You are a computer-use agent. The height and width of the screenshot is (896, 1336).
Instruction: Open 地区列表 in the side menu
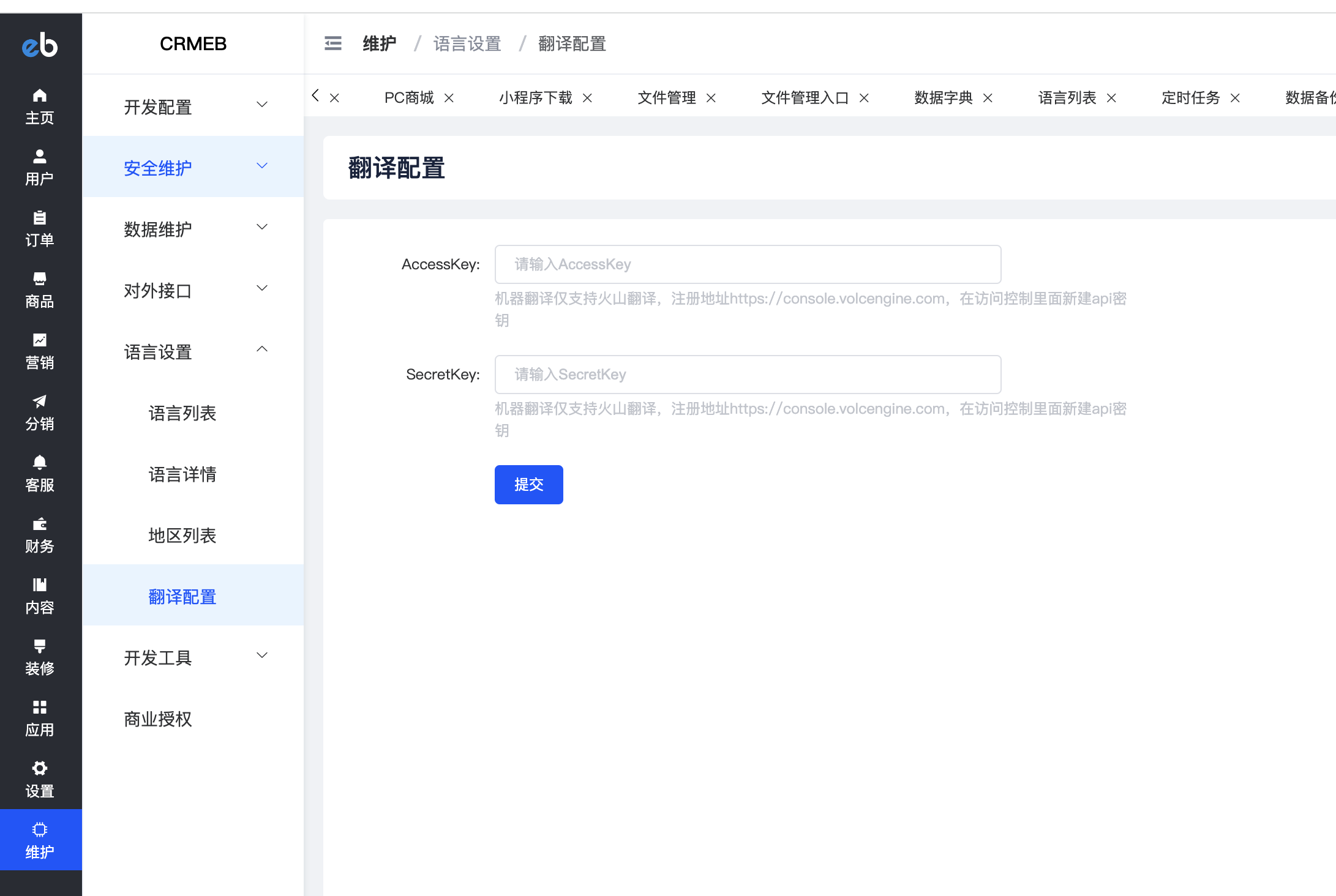point(193,534)
